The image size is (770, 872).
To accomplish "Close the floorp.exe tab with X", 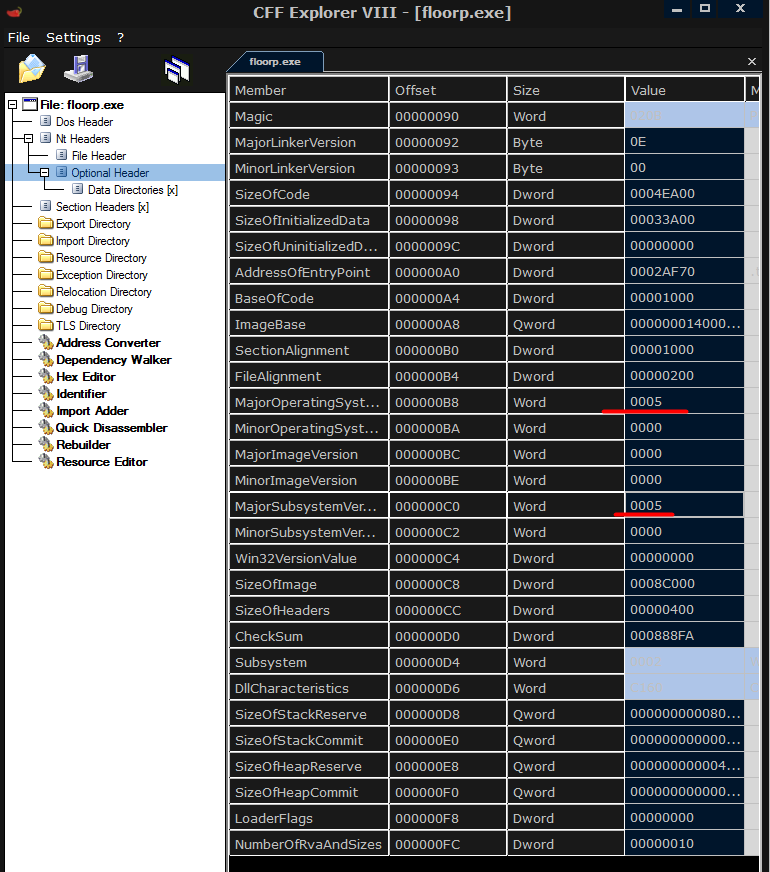I will (752, 61).
